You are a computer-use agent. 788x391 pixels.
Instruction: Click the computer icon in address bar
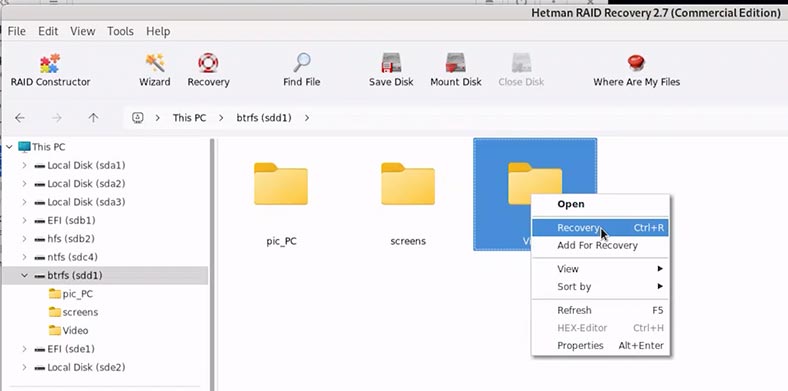138,118
